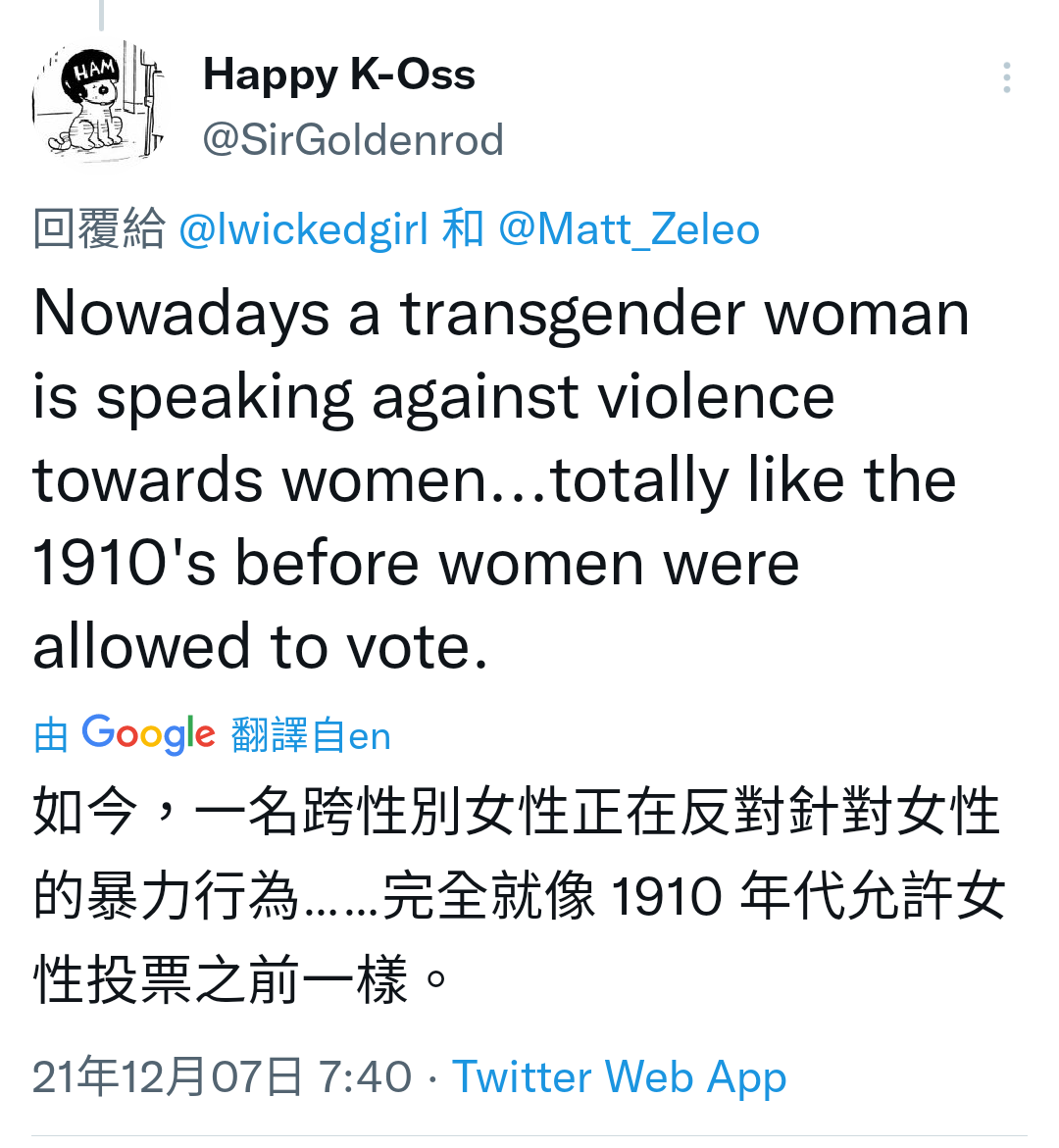
Task: Click the thread connector line above avatar
Action: (102, 15)
